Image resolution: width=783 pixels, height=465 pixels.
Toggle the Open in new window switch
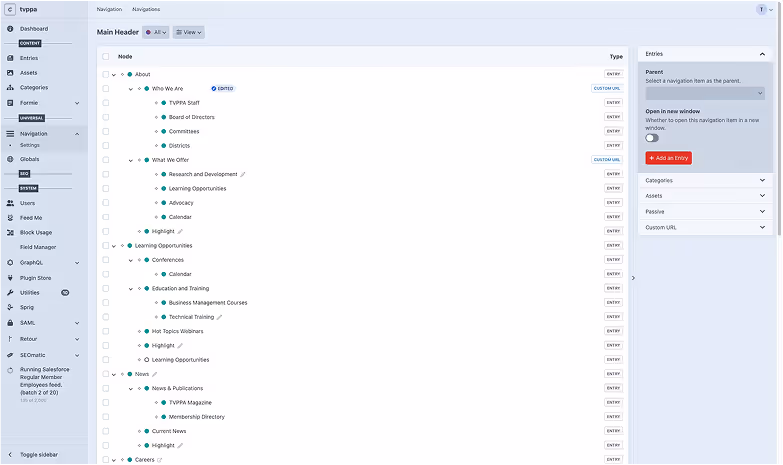click(x=652, y=138)
